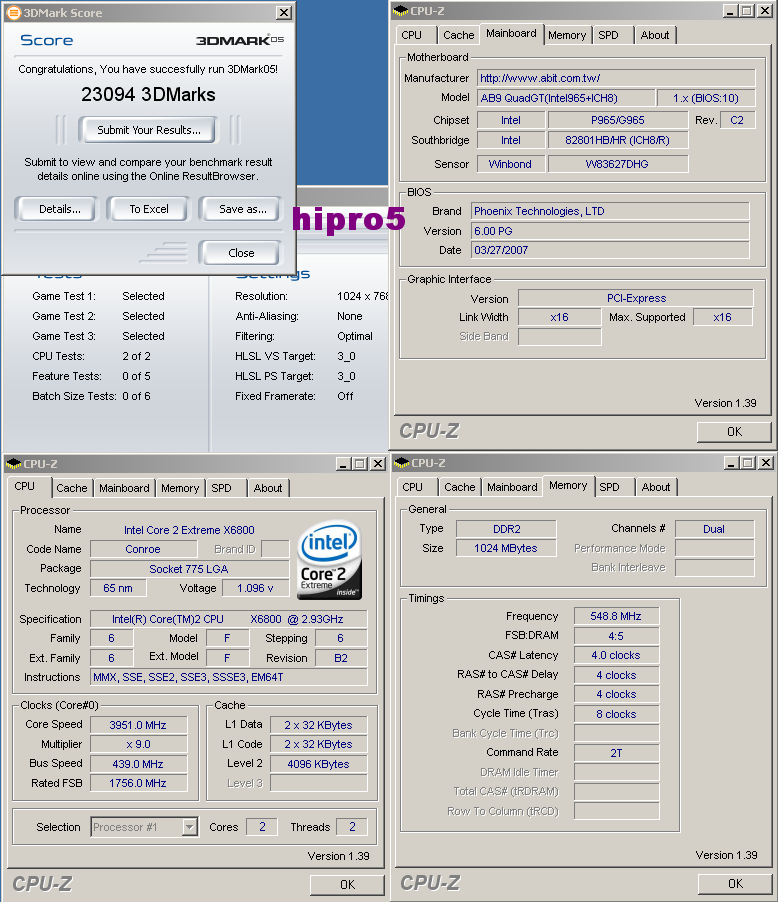This screenshot has height=902, width=778.
Task: Close the 3DMark Score dialog via X
Action: [284, 13]
